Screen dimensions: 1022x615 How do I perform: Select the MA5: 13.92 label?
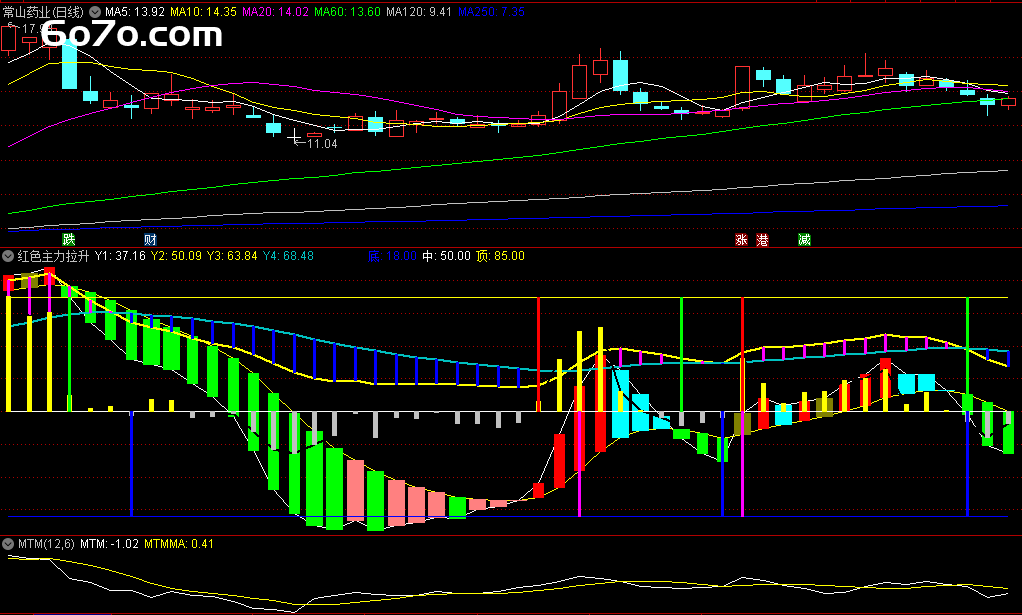point(135,12)
